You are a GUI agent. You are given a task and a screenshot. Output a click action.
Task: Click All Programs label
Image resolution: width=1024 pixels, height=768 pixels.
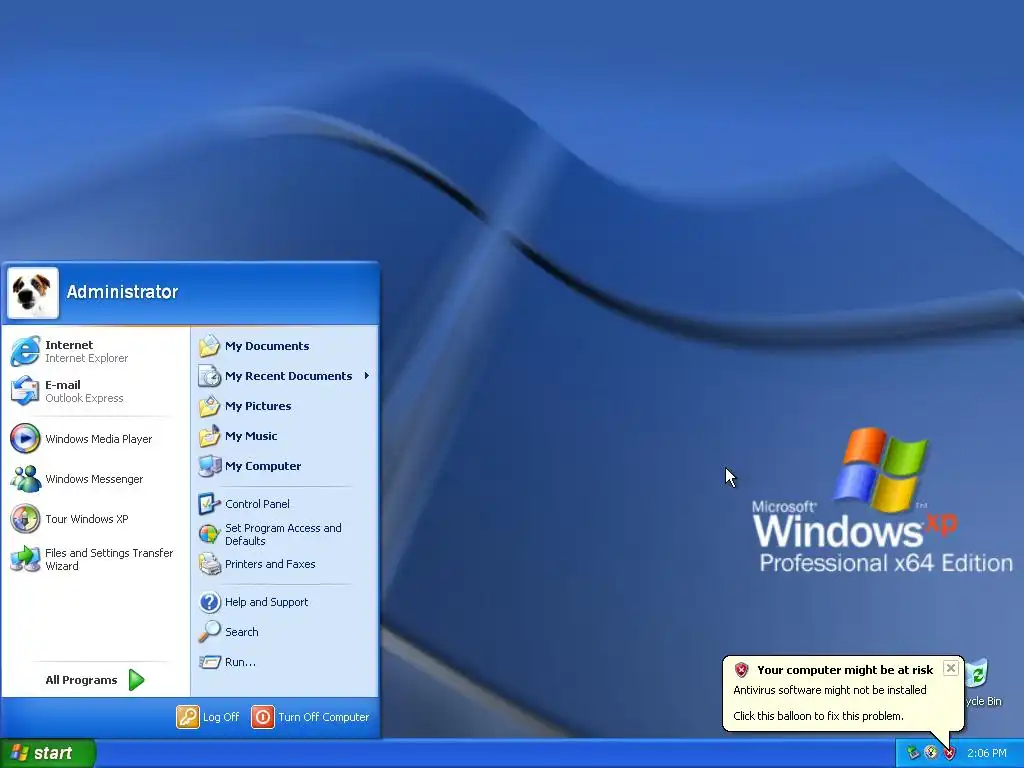[x=81, y=680]
